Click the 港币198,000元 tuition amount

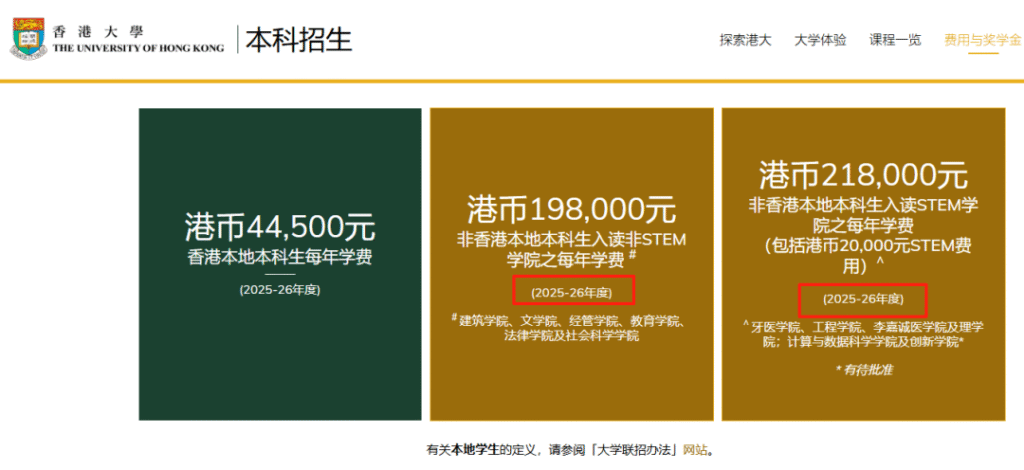click(x=571, y=210)
